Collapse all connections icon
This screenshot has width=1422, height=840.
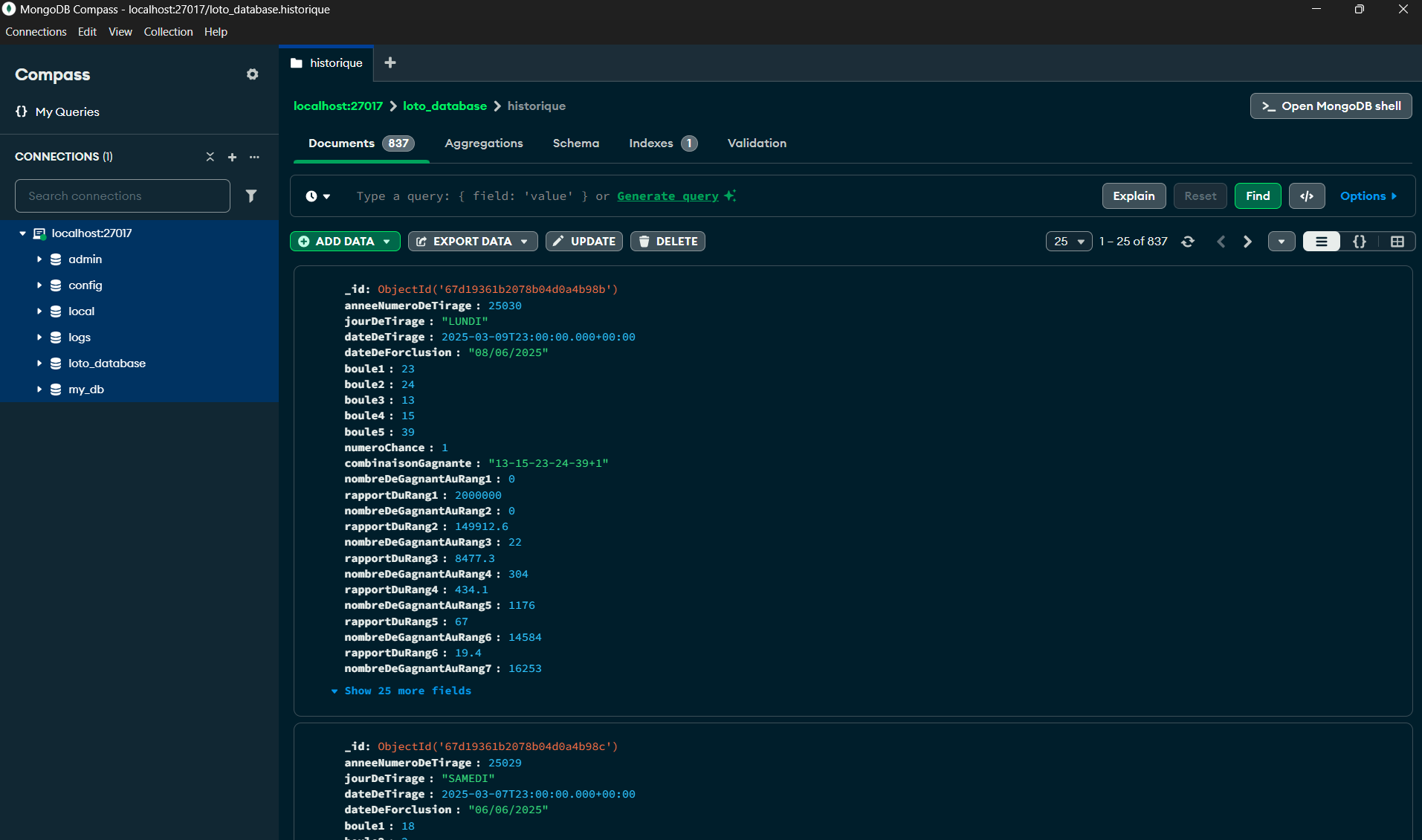210,157
